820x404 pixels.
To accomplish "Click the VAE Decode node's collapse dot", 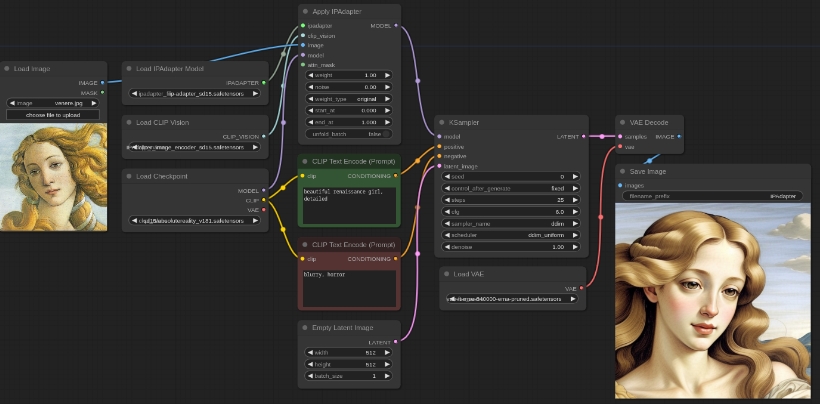I will [623, 122].
